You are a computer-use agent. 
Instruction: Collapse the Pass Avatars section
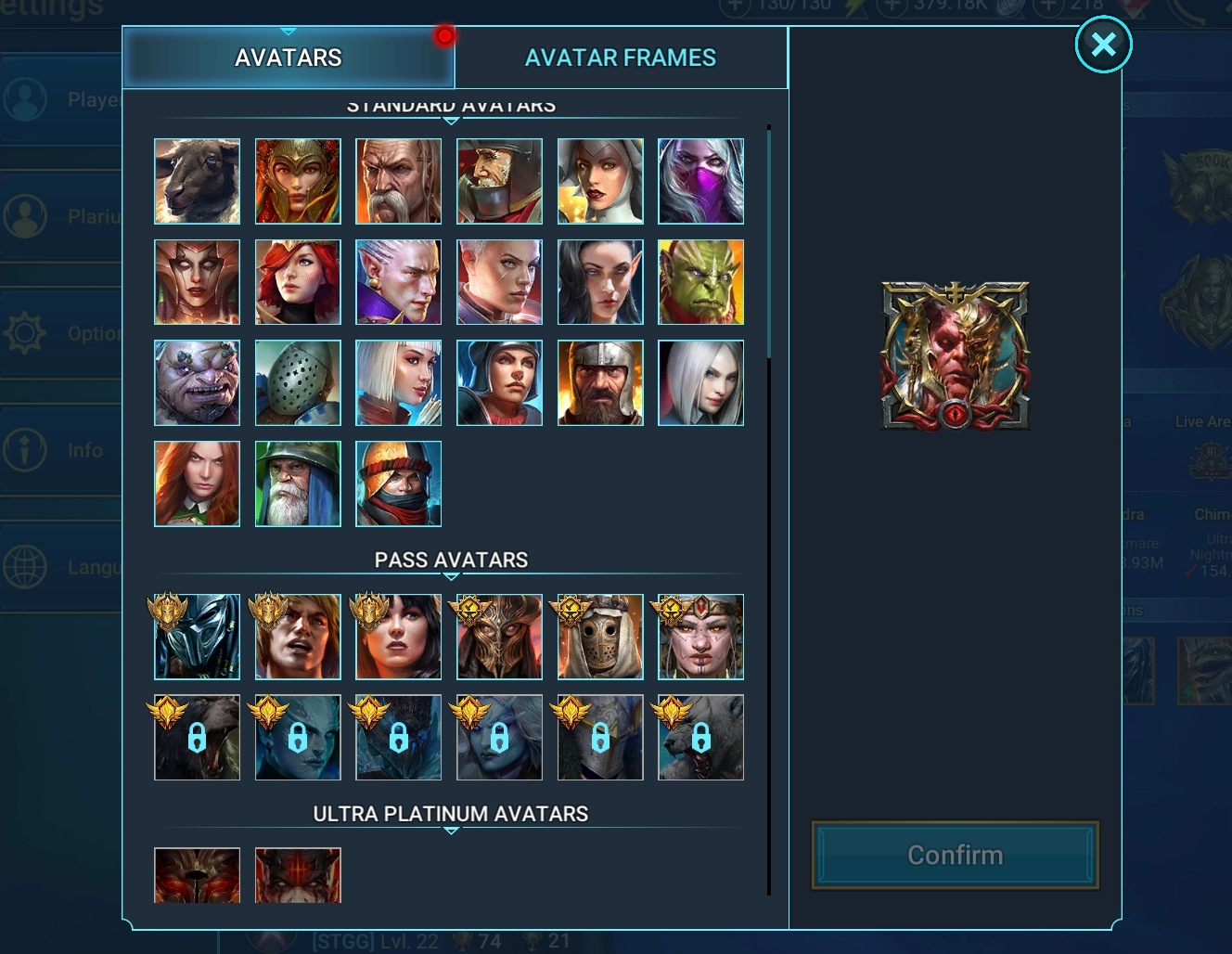coord(451,576)
